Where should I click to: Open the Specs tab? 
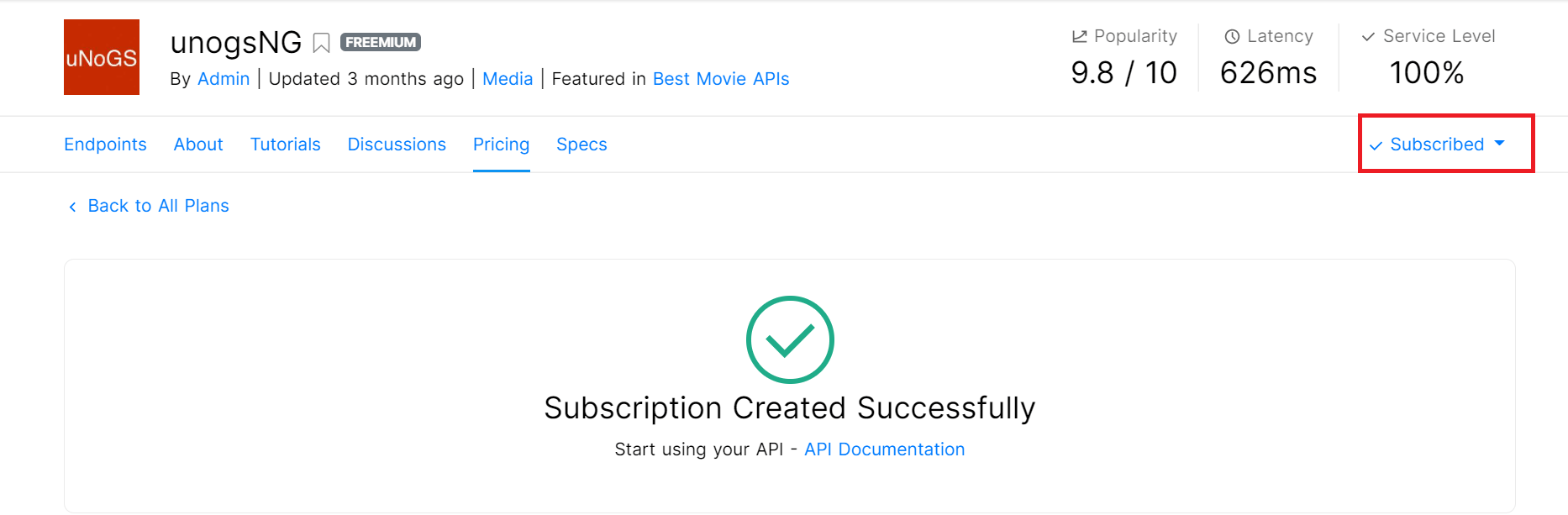click(x=581, y=145)
